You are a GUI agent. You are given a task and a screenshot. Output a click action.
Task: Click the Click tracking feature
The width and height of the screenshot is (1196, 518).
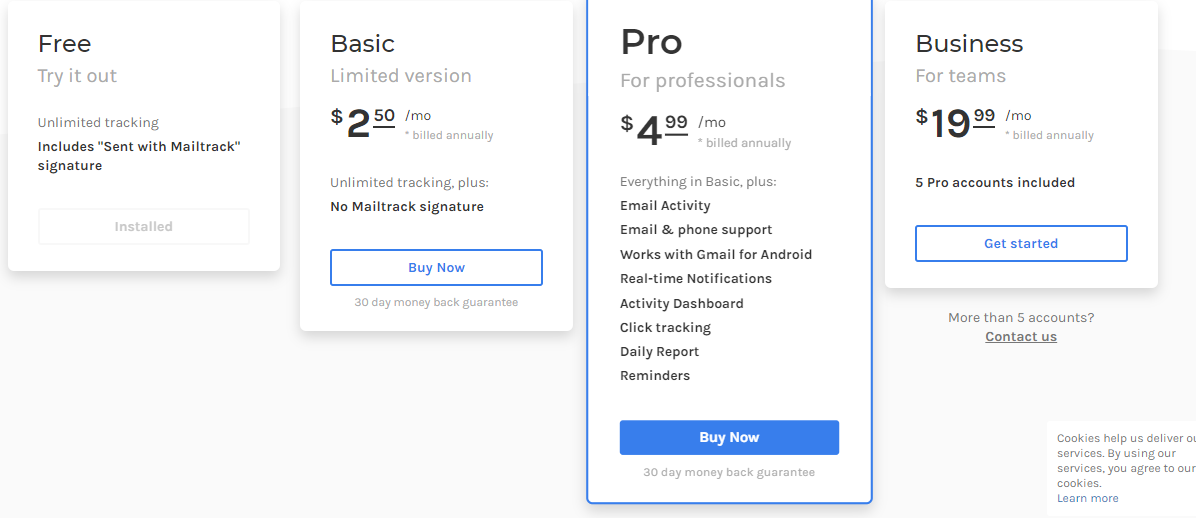[665, 328]
